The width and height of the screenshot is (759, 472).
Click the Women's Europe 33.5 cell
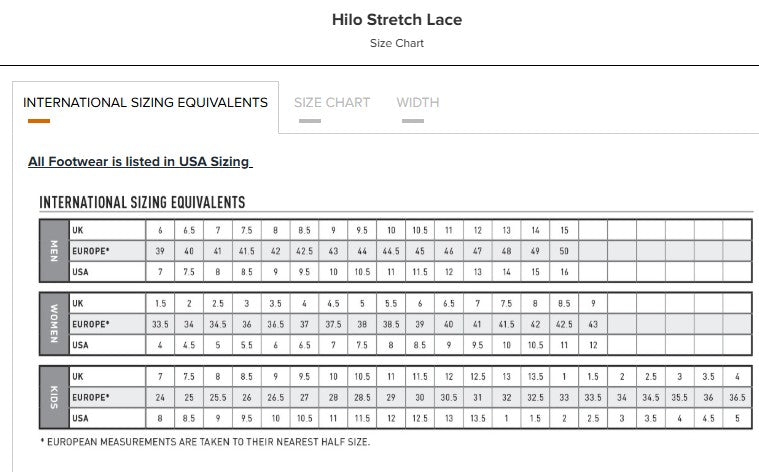pyautogui.click(x=160, y=324)
